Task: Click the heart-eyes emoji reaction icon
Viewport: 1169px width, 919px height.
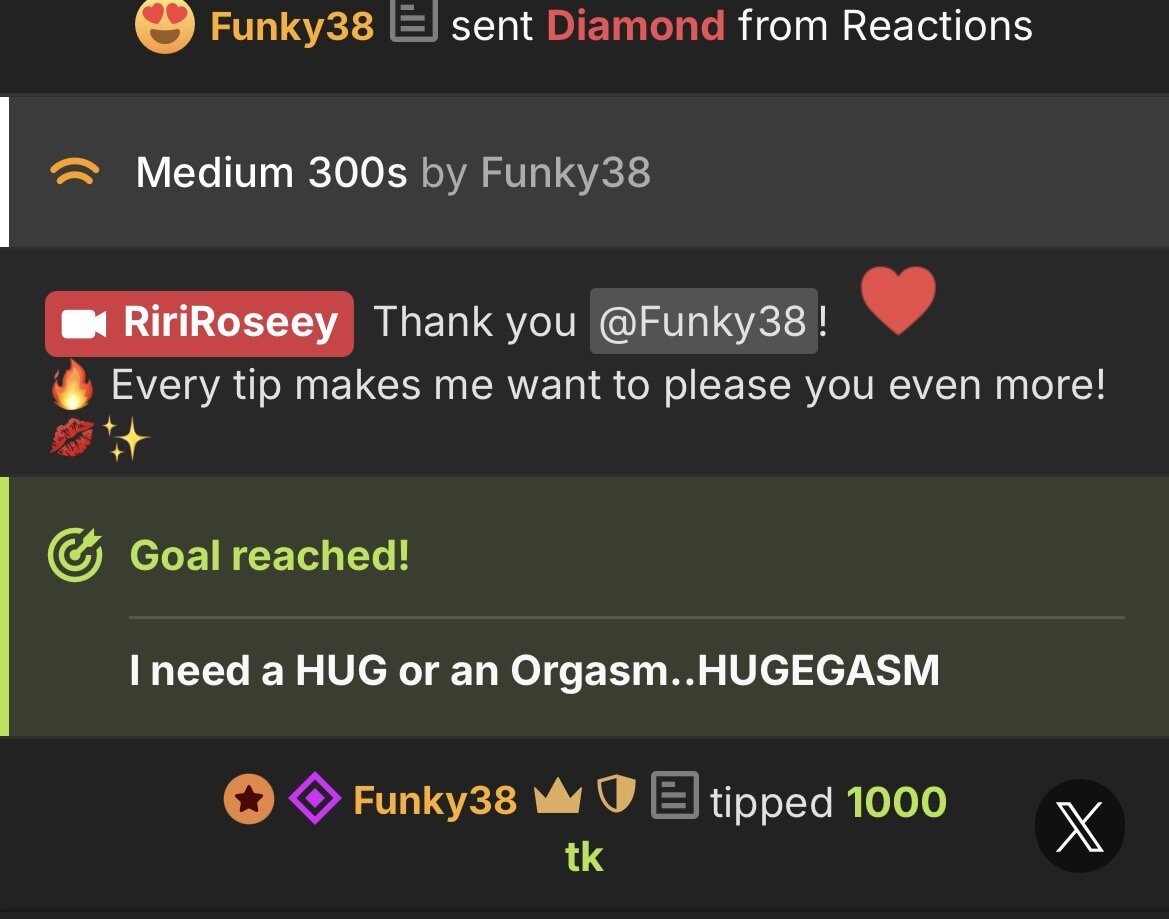Action: 164,26
